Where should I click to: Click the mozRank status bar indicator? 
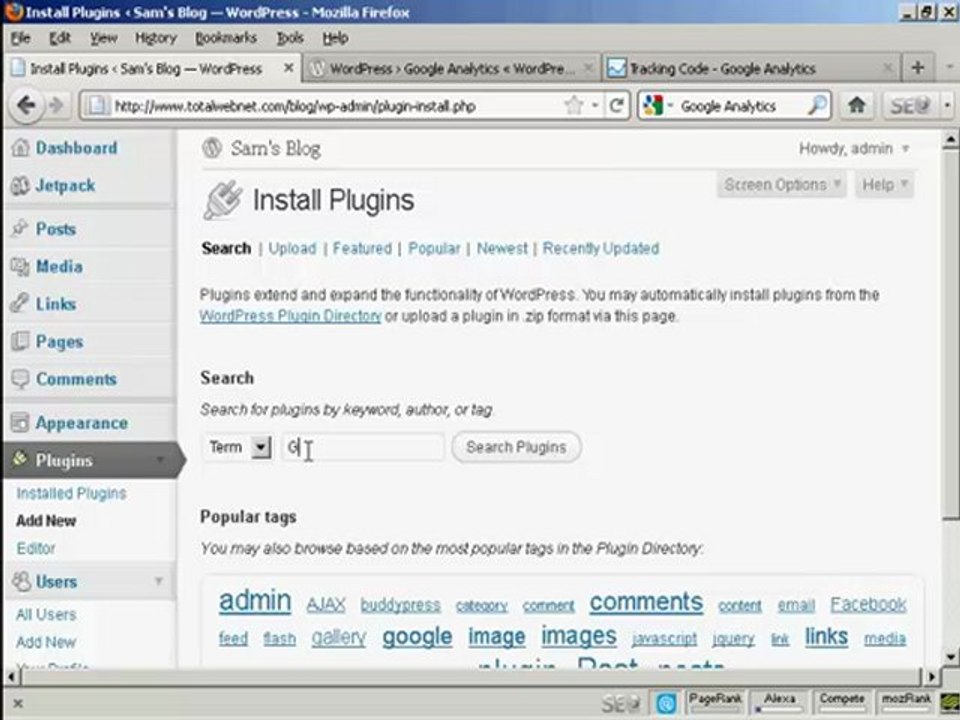point(906,702)
